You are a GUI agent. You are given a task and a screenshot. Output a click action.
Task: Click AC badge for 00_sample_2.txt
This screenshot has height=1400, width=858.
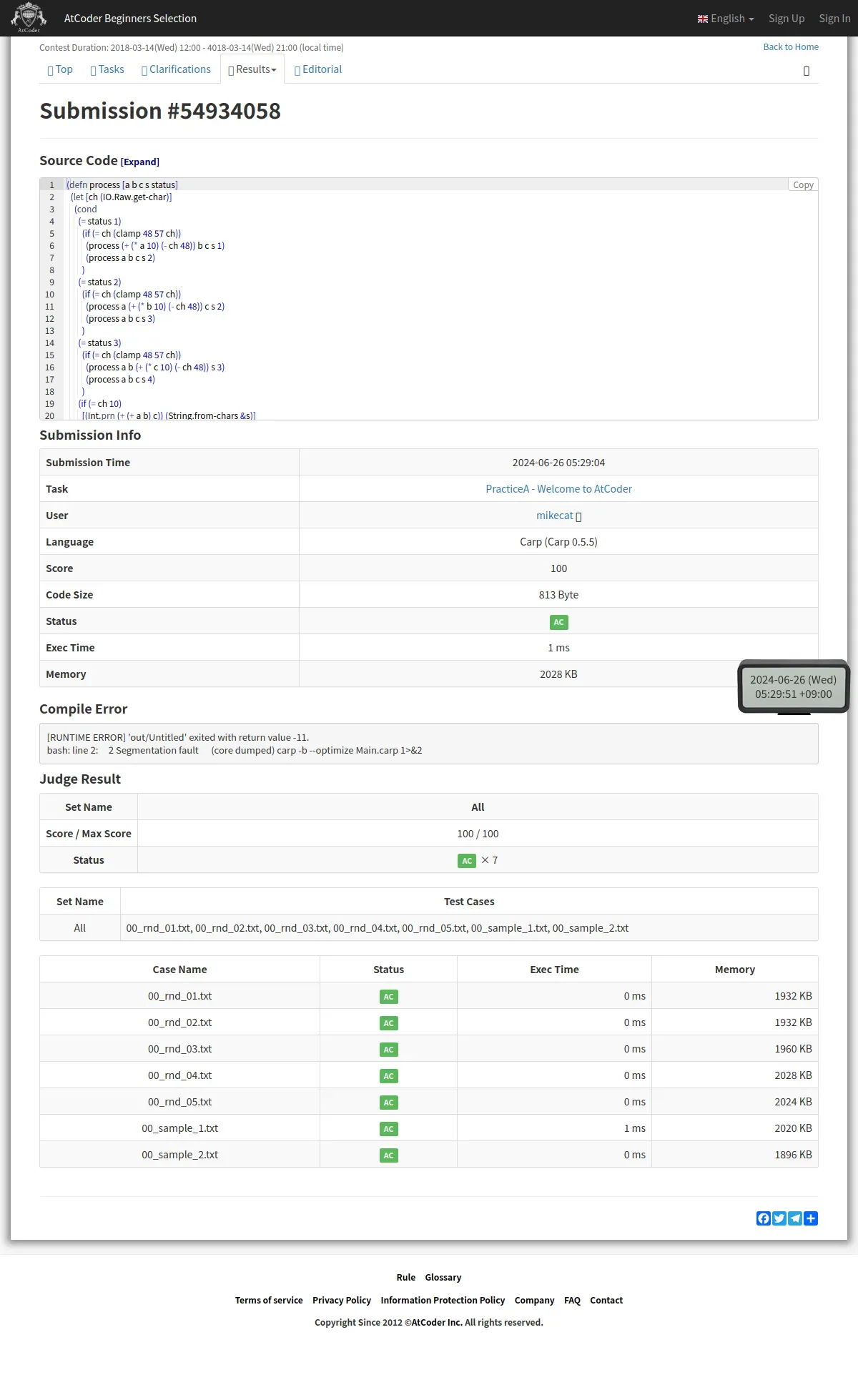click(x=388, y=1155)
